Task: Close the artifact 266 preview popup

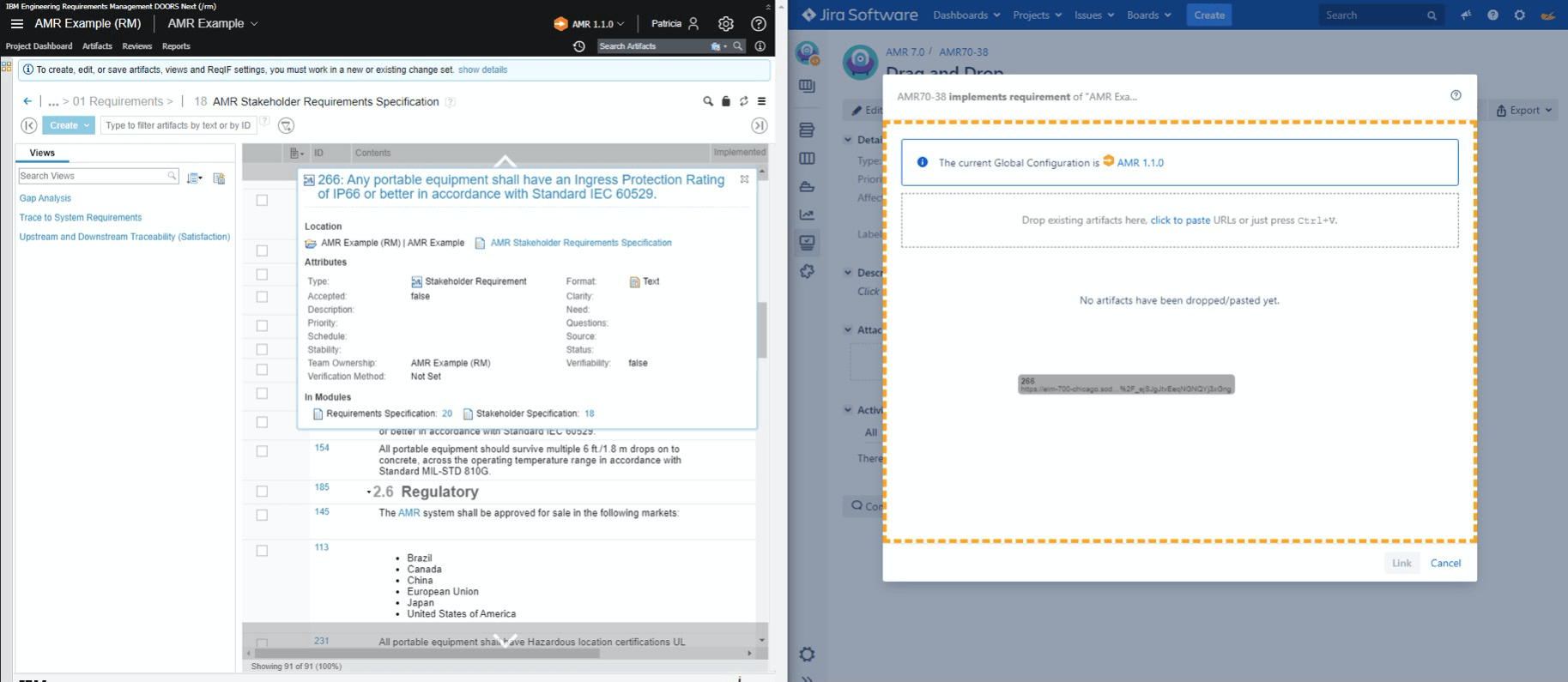Action: pos(744,179)
